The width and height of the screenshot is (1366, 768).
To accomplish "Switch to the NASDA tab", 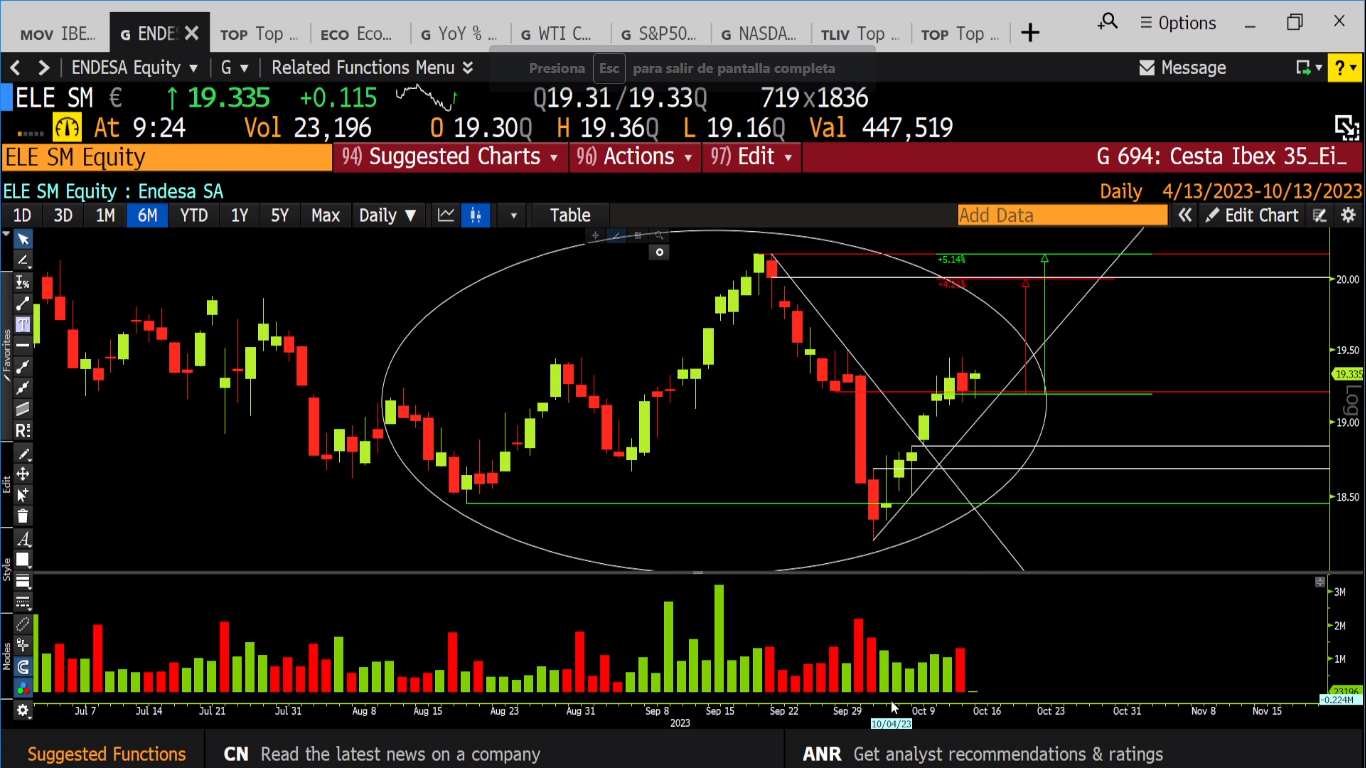I will (x=758, y=34).
